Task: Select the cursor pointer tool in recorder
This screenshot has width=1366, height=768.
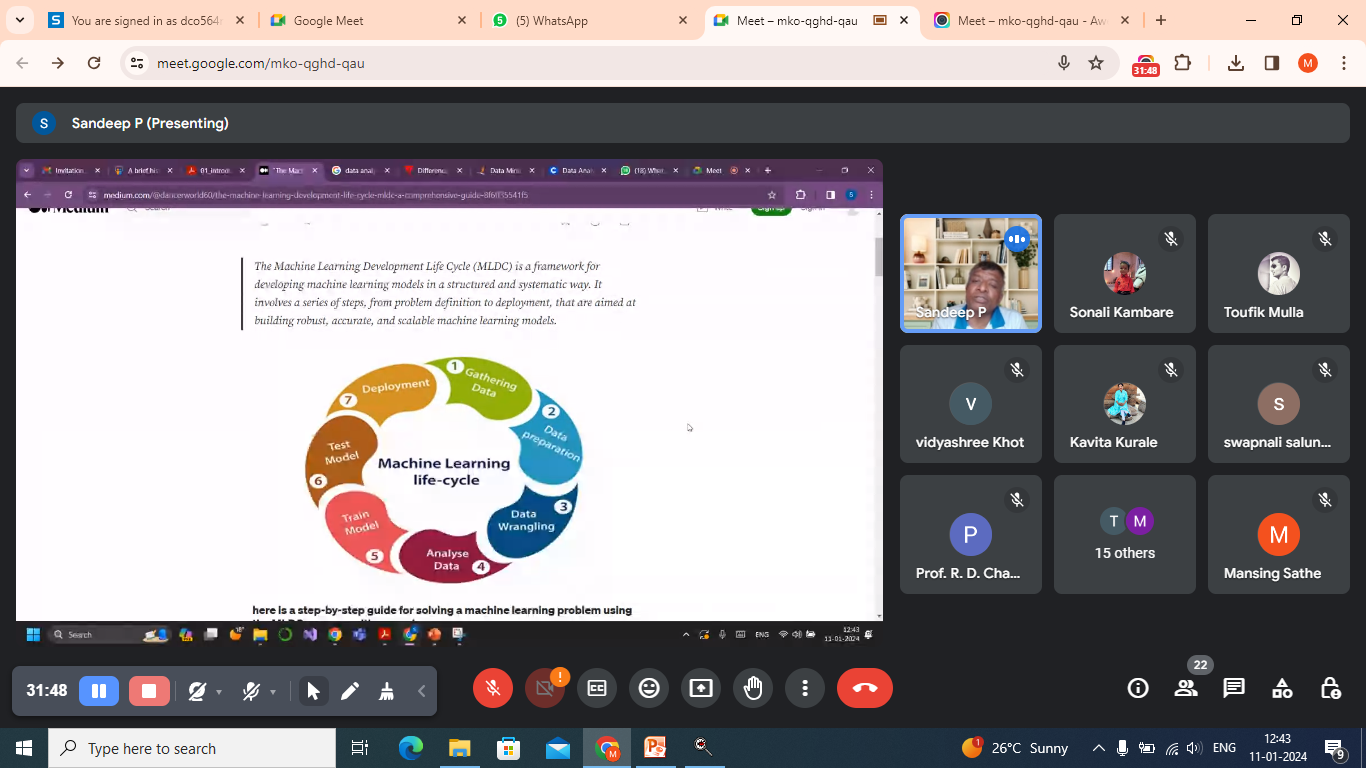Action: click(x=313, y=691)
